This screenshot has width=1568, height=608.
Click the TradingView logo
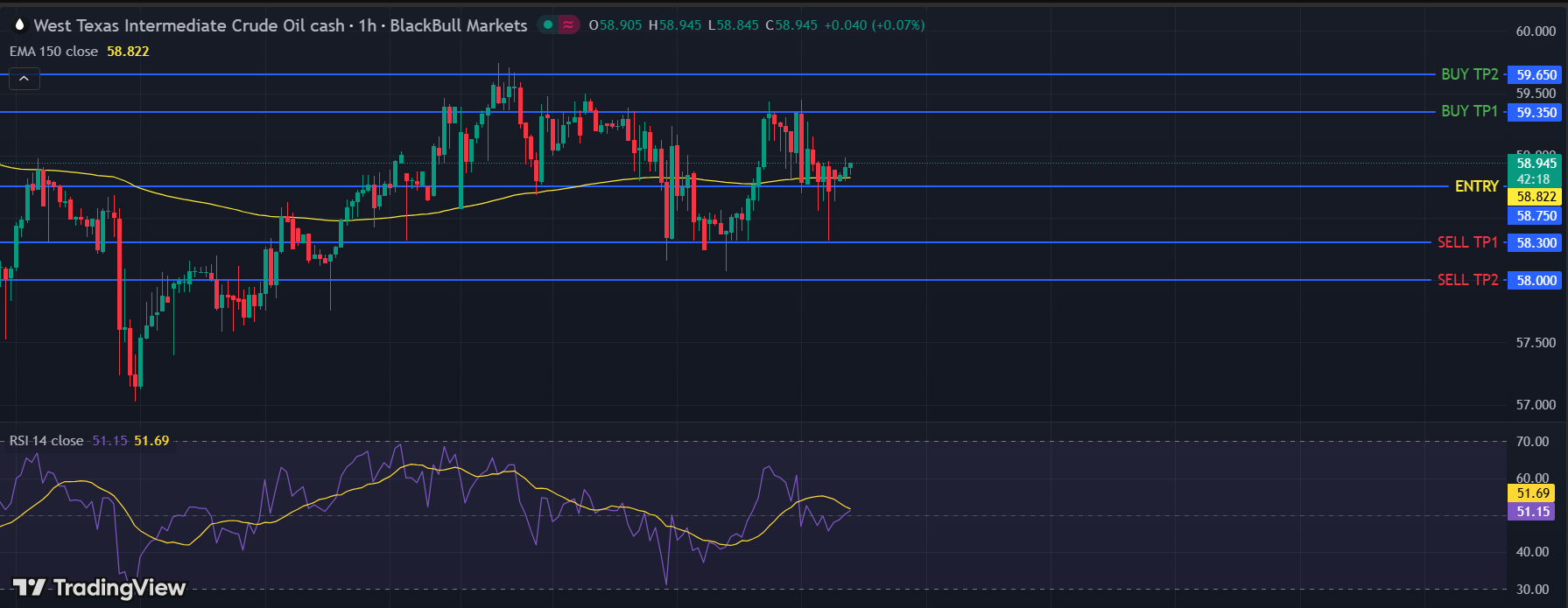point(99,588)
